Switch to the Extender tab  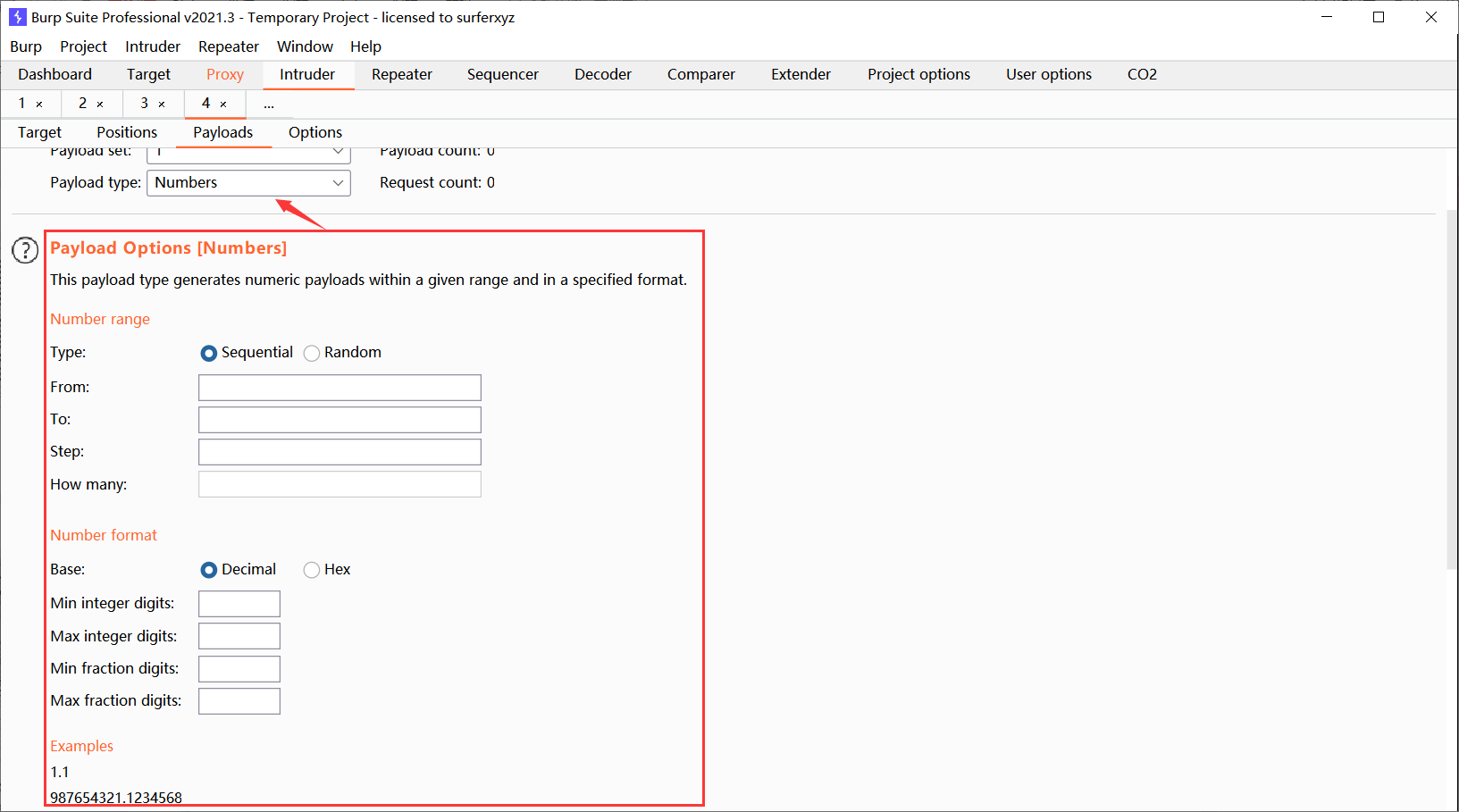(801, 75)
